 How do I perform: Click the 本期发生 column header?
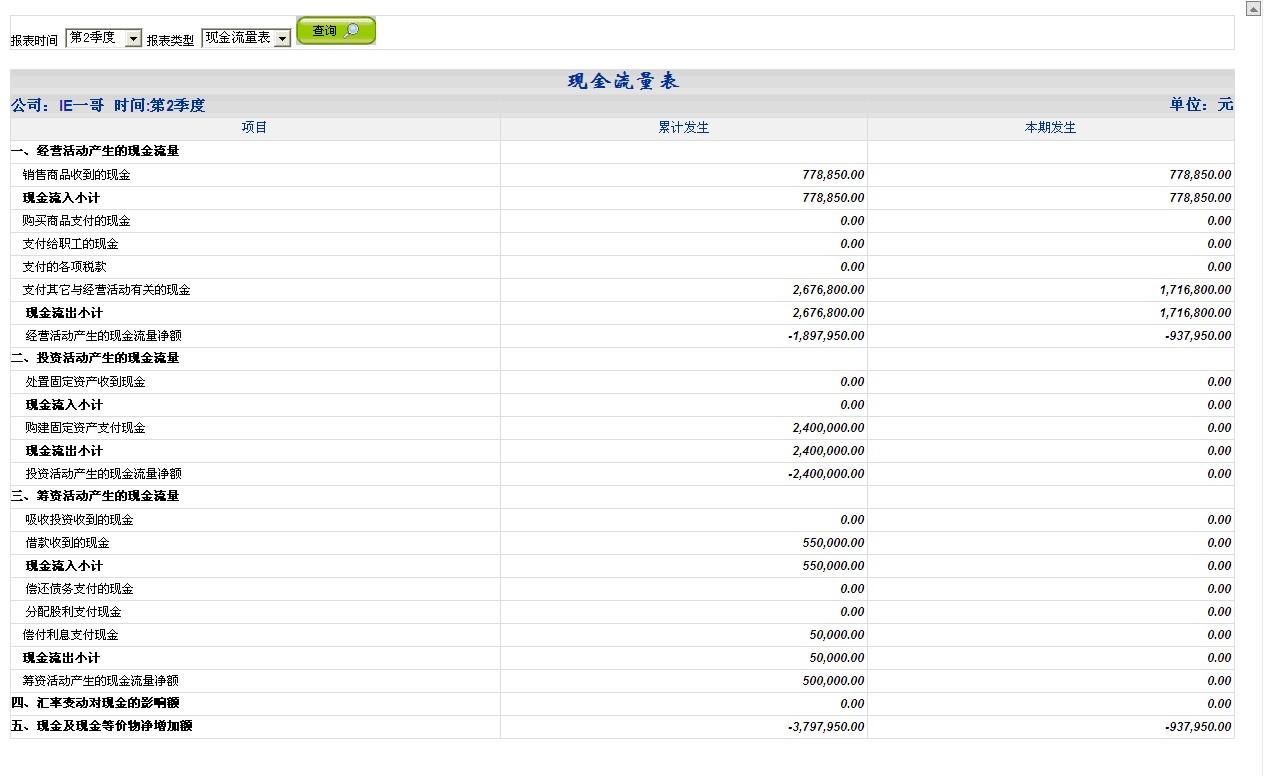1051,128
